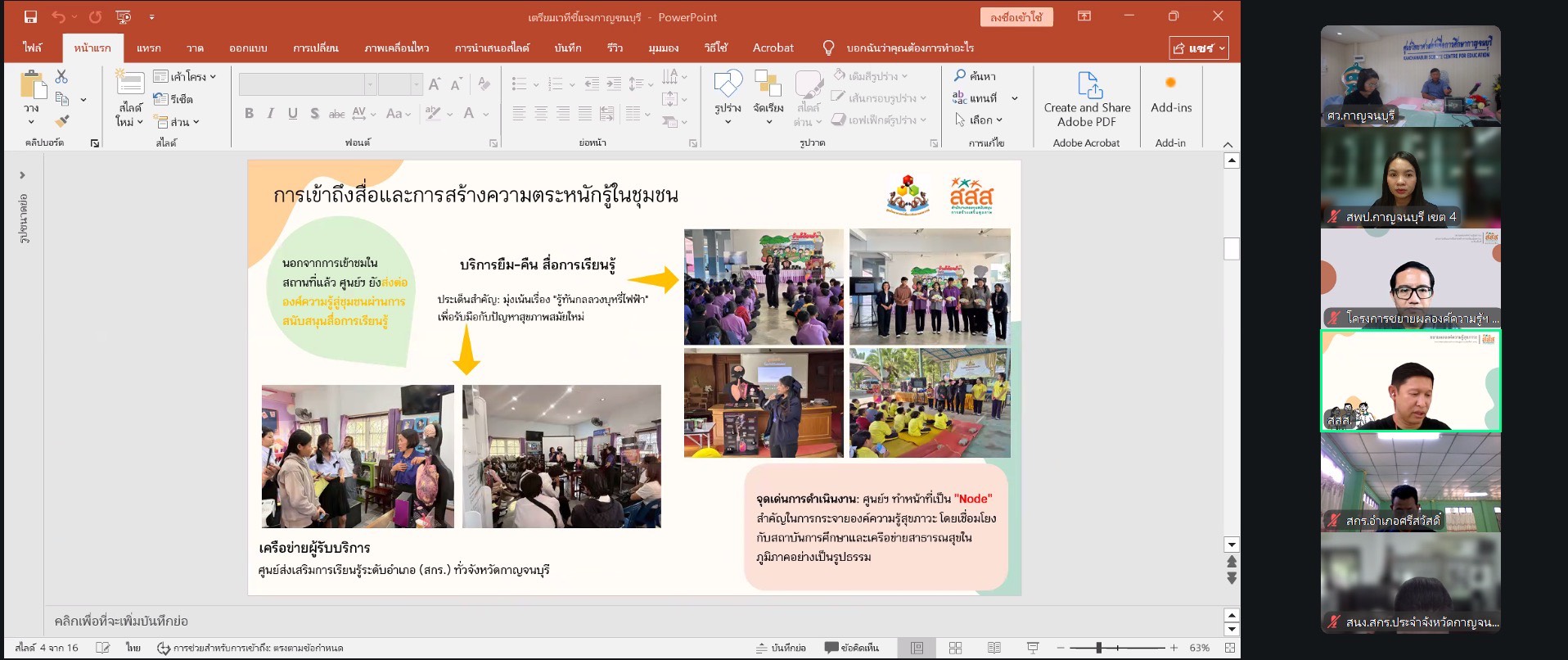The width and height of the screenshot is (1568, 660).
Task: Open Create and Share Adobe PDF
Action: coord(1087,99)
